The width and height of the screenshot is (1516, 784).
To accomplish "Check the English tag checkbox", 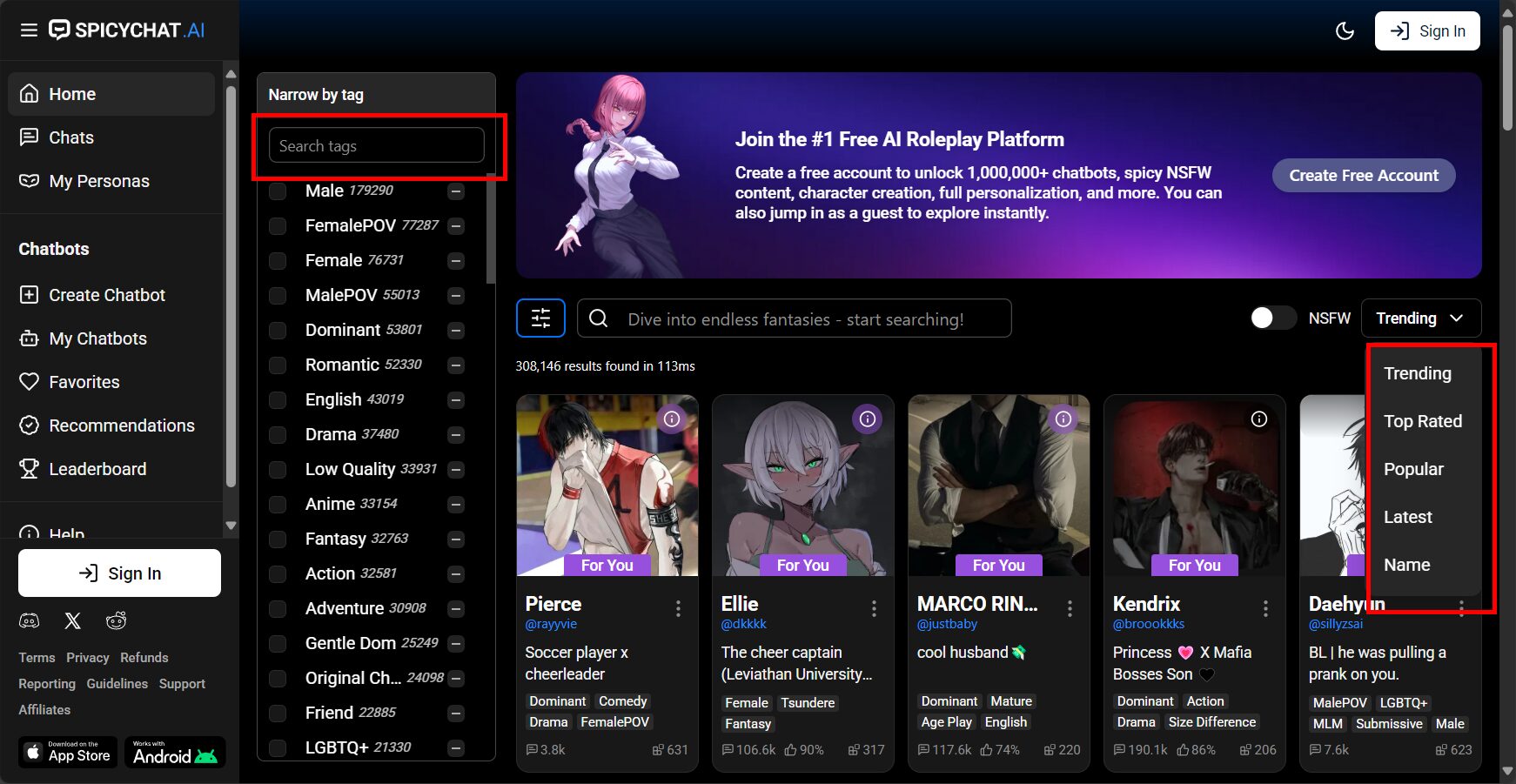I will tap(278, 400).
